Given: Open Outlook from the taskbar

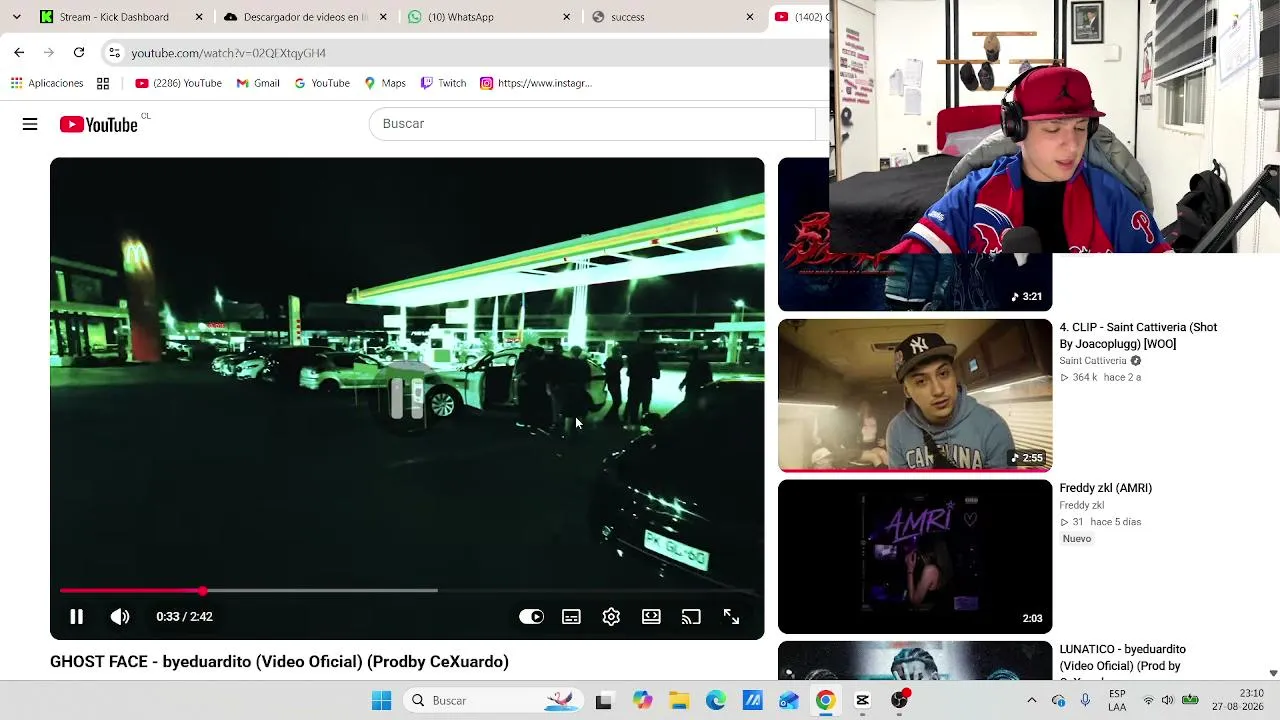Looking at the screenshot, I should (789, 700).
